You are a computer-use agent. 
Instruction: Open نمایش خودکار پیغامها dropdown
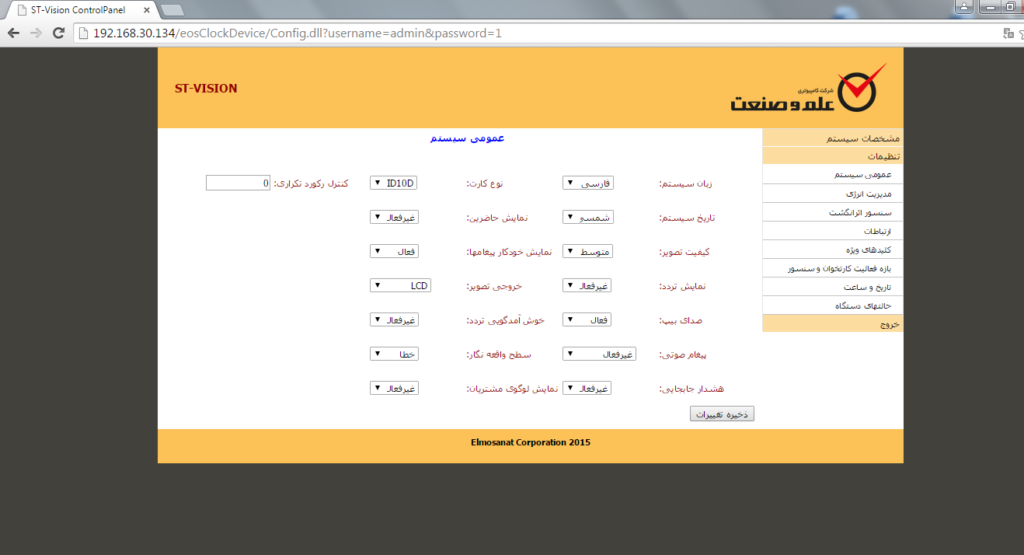tap(394, 251)
